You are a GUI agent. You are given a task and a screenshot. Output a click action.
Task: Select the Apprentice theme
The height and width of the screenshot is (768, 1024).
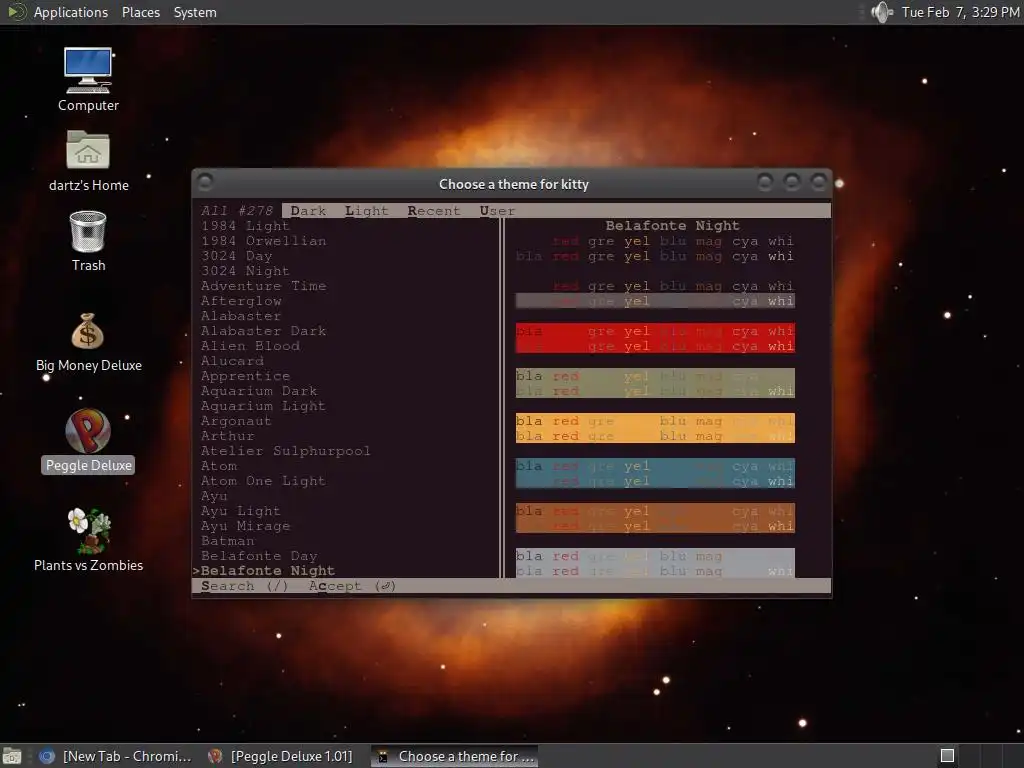[245, 376]
